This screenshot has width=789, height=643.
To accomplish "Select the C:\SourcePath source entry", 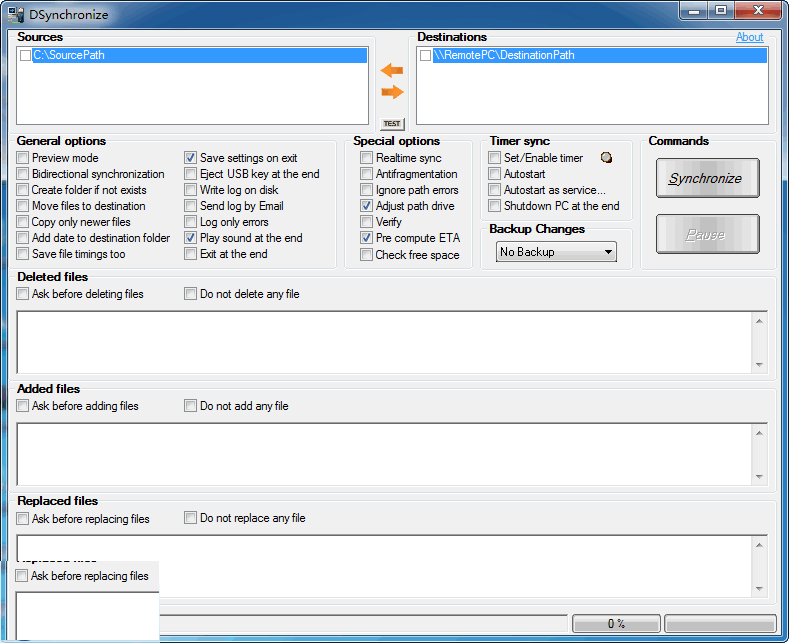I will point(200,55).
